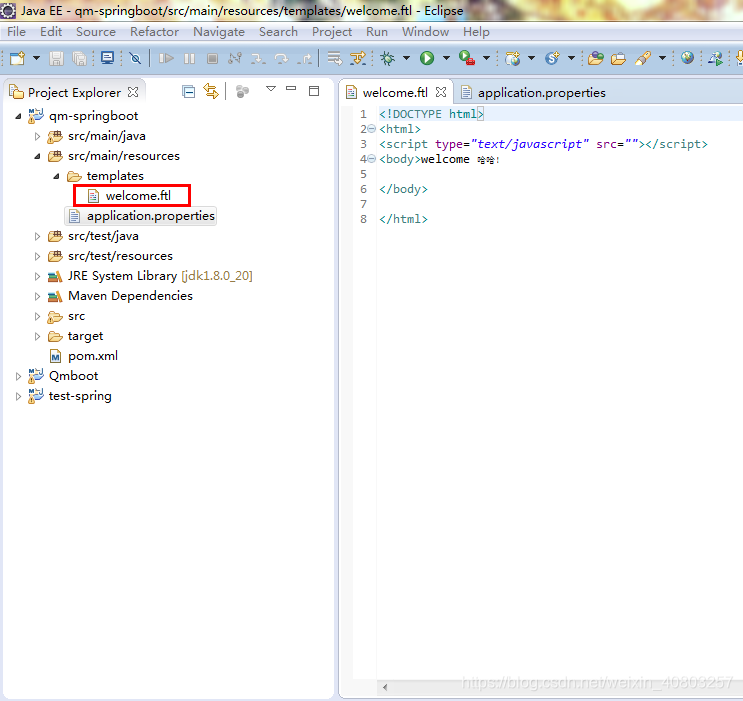Click the Save icon in toolbar
Screen dimensions: 743x701
[56, 58]
